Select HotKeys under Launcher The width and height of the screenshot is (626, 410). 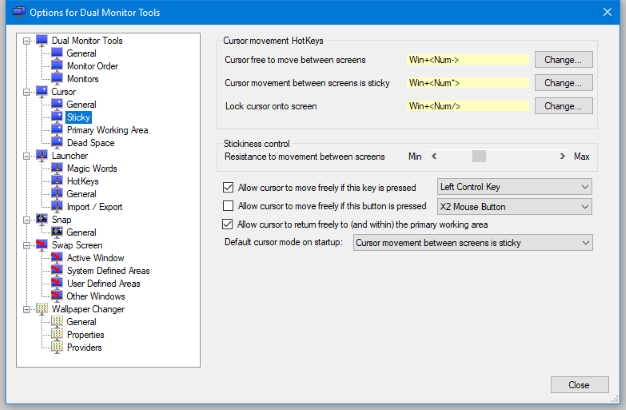[83, 181]
